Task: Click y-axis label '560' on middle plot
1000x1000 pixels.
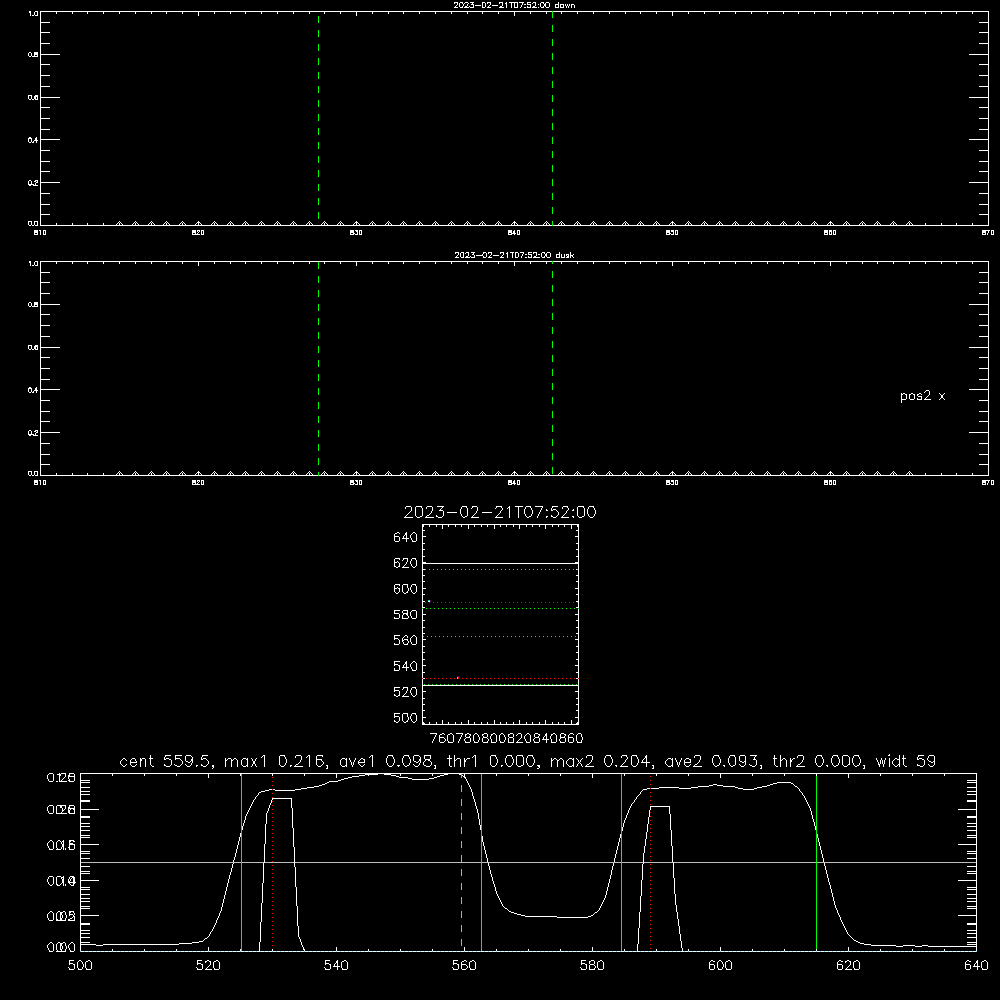Action: point(406,640)
